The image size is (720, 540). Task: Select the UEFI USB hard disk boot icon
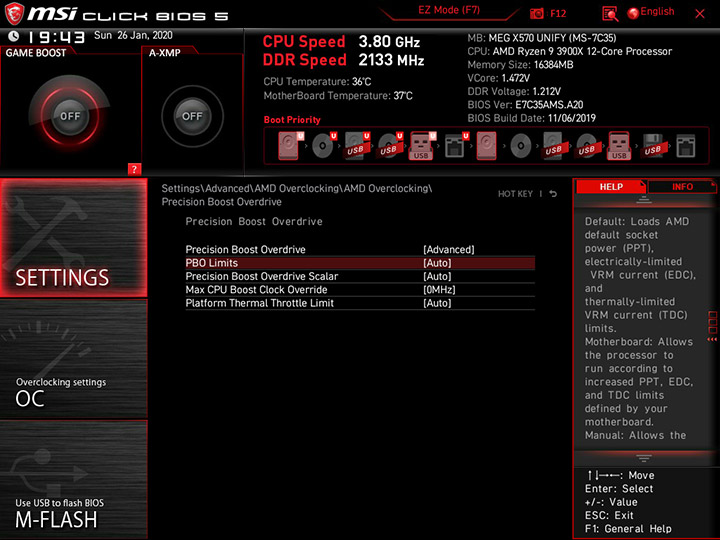coord(357,146)
